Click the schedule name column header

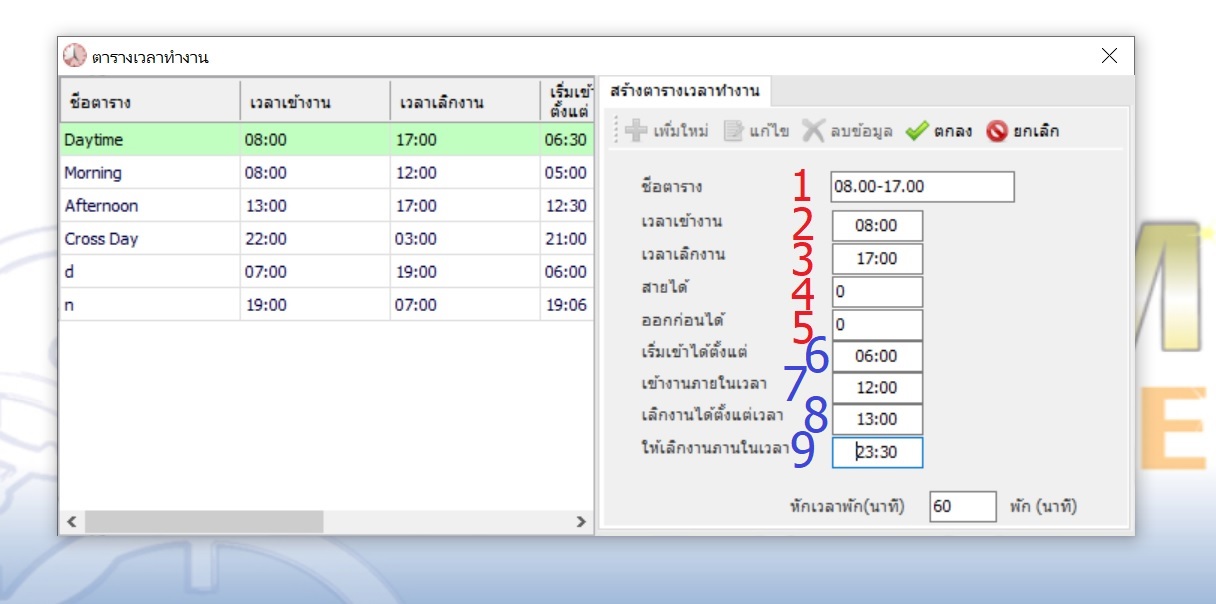pos(150,102)
